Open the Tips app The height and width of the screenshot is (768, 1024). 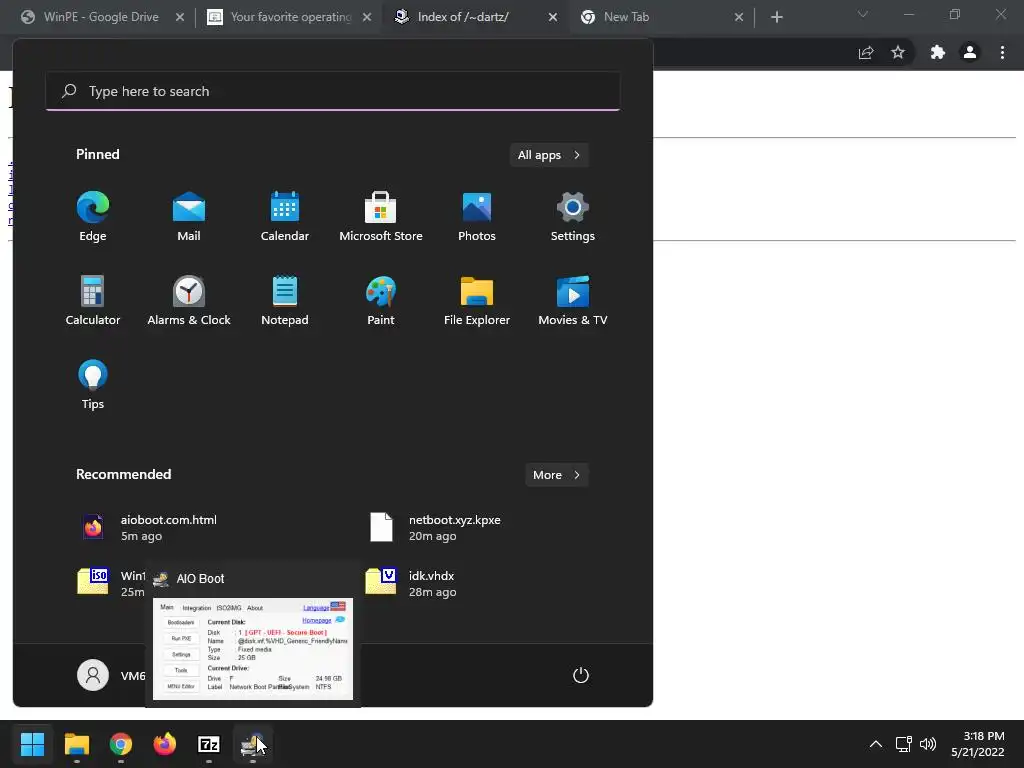click(x=93, y=385)
